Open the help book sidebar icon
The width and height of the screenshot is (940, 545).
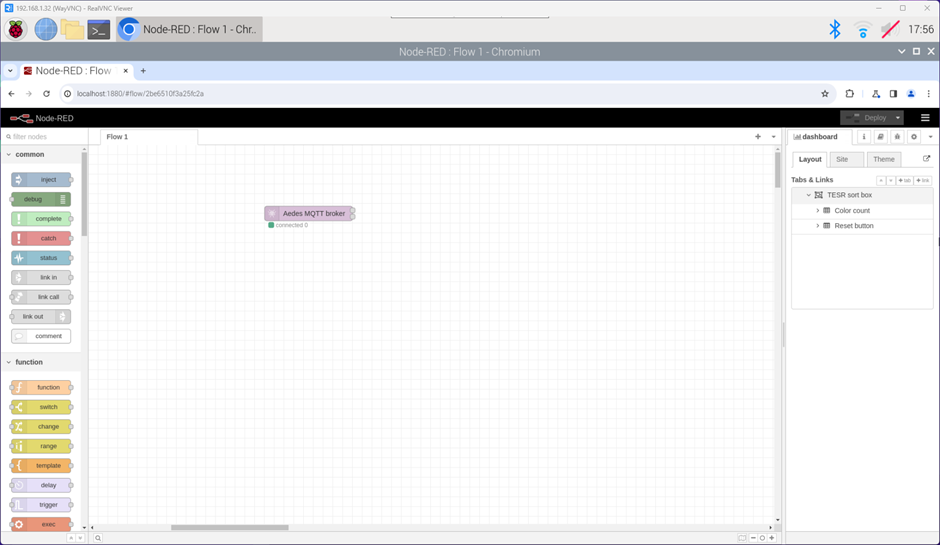coord(880,137)
